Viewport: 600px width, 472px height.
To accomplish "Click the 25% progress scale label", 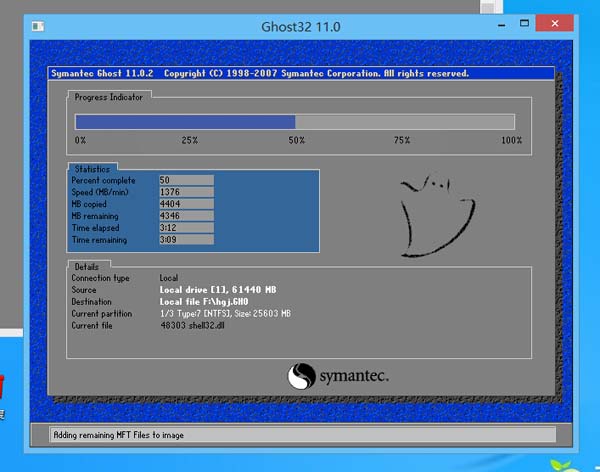I will click(x=190, y=140).
